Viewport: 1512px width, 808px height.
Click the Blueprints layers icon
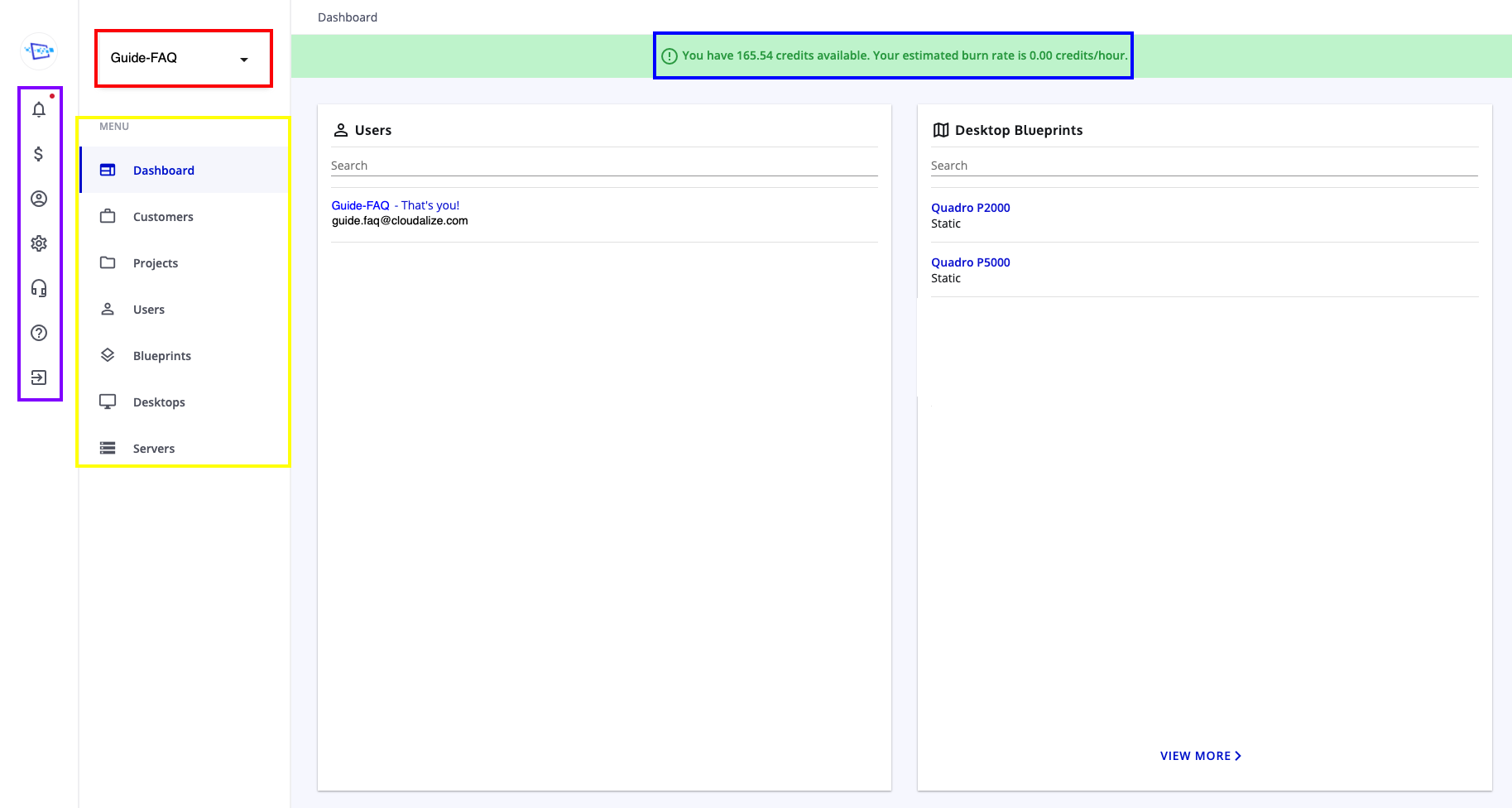(108, 355)
